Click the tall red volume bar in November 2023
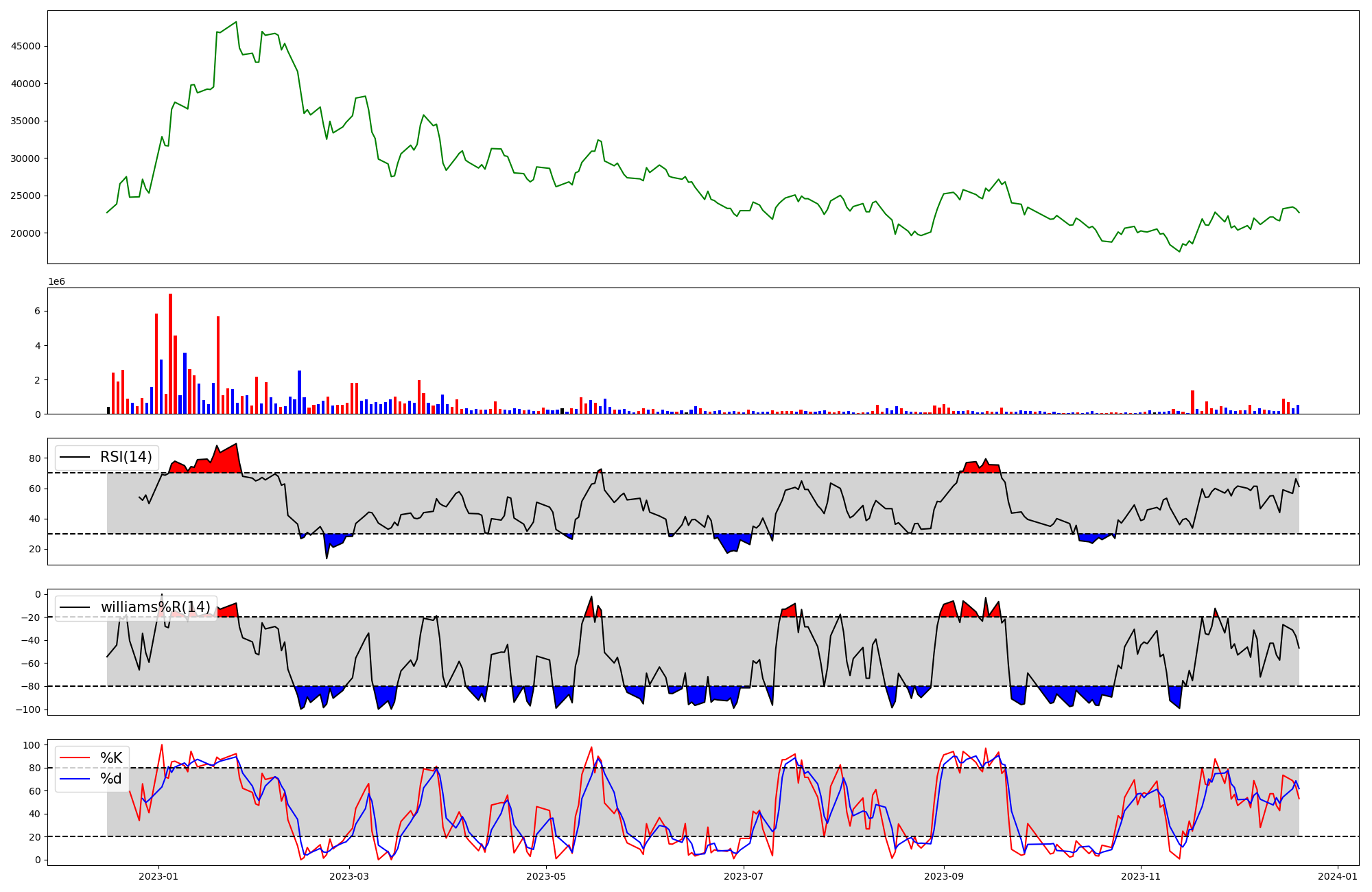Image resolution: width=1372 pixels, height=892 pixels. click(x=1193, y=402)
